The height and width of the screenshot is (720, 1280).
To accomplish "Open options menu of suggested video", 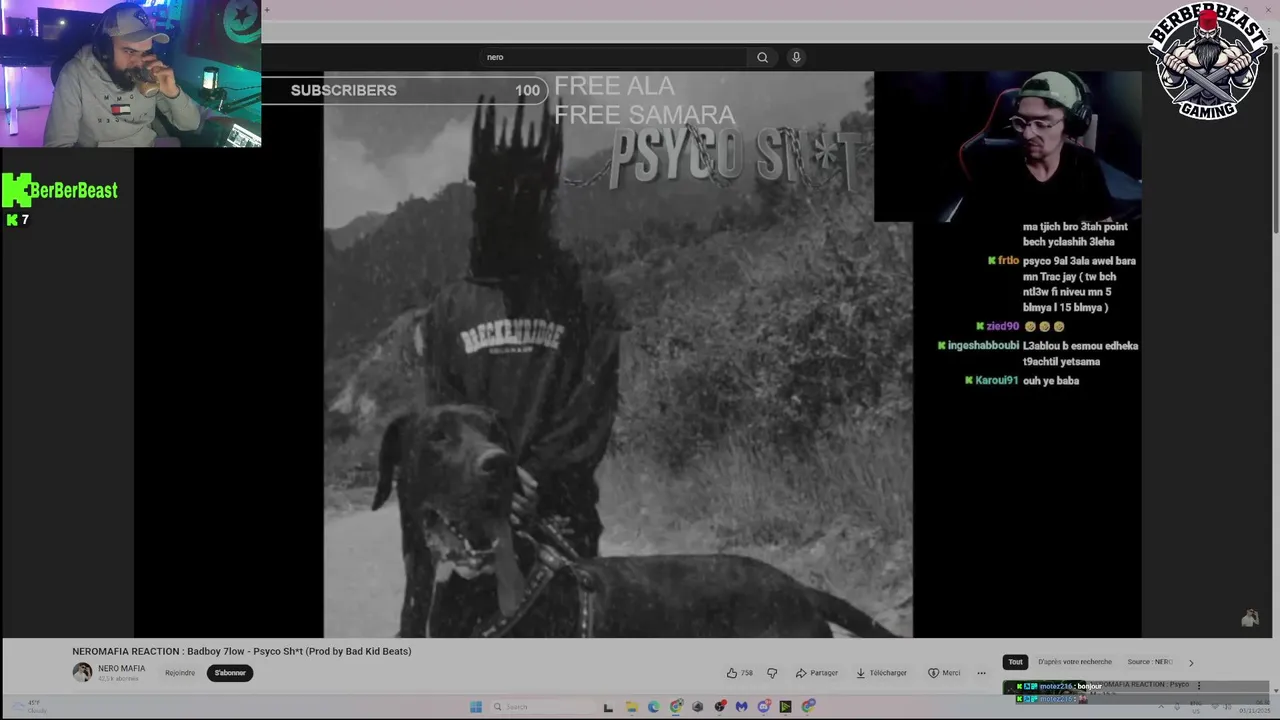I will (1199, 686).
